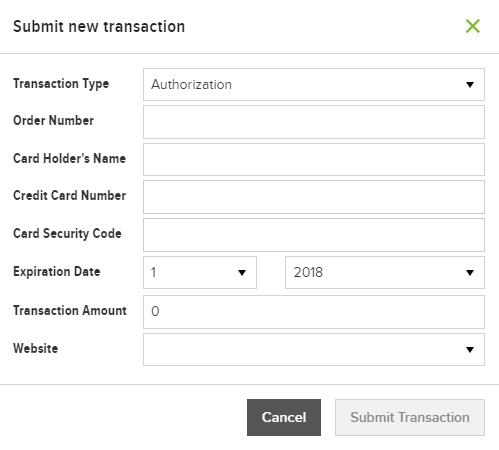The image size is (499, 450).
Task: Click the Transaction Amount field containing 0
Action: 314,312
